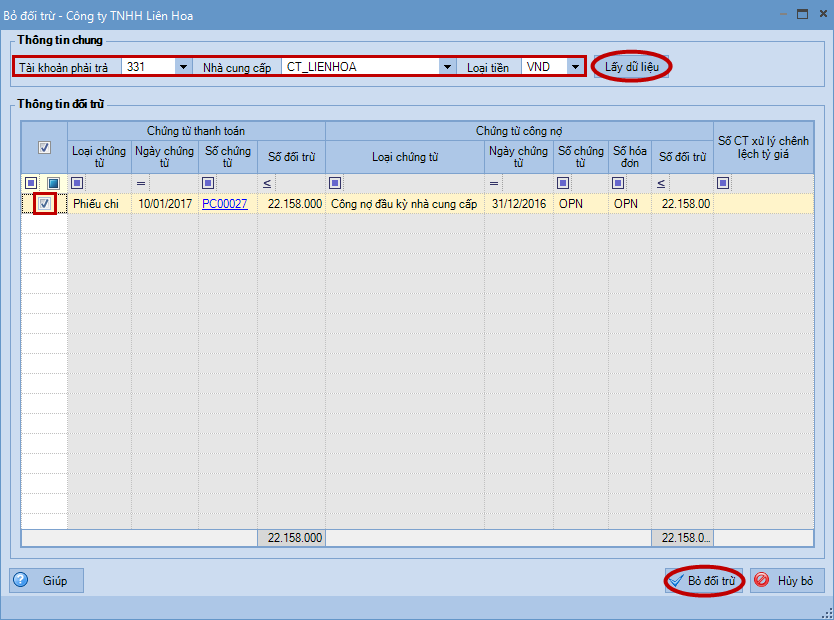
Task: Click the first filter box in the checkbox column
Action: (x=32, y=183)
